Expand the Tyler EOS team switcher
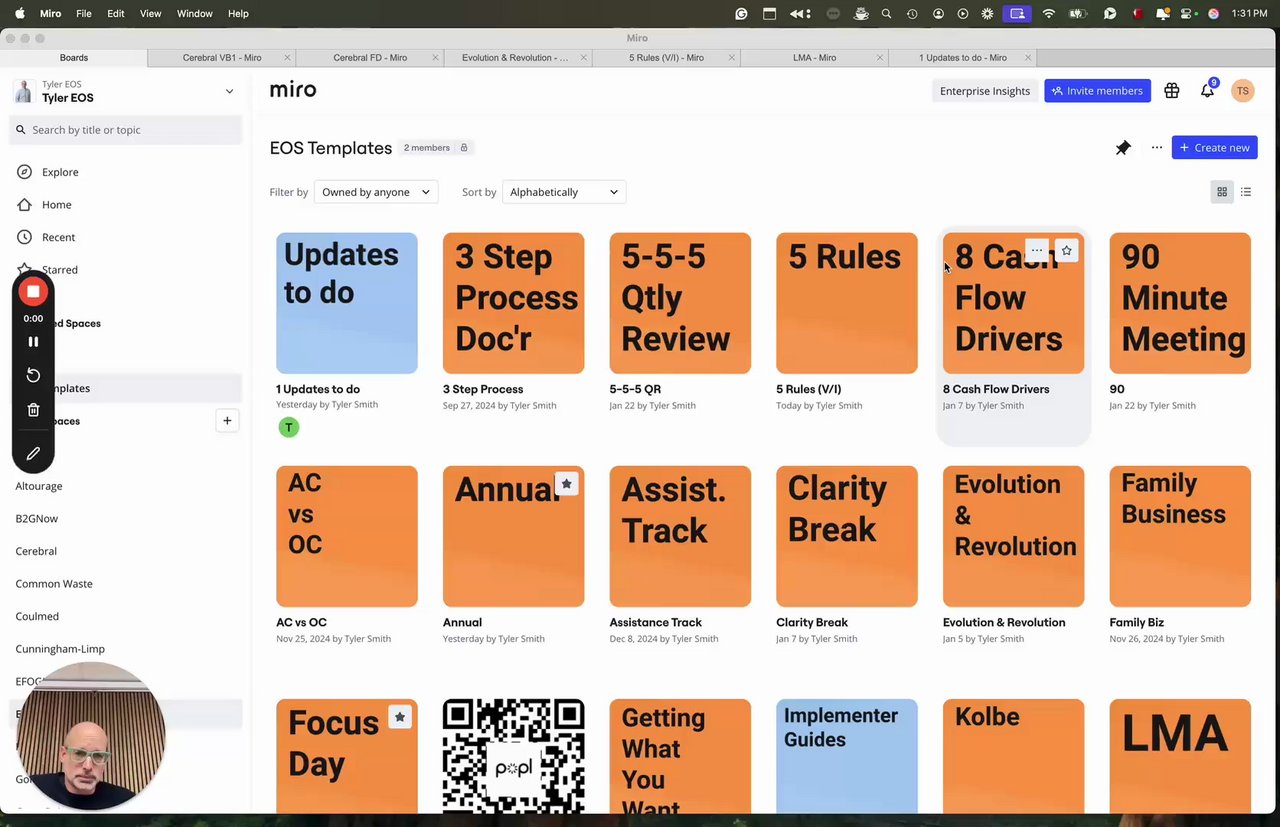Screen dimensions: 1280x827 (229, 91)
